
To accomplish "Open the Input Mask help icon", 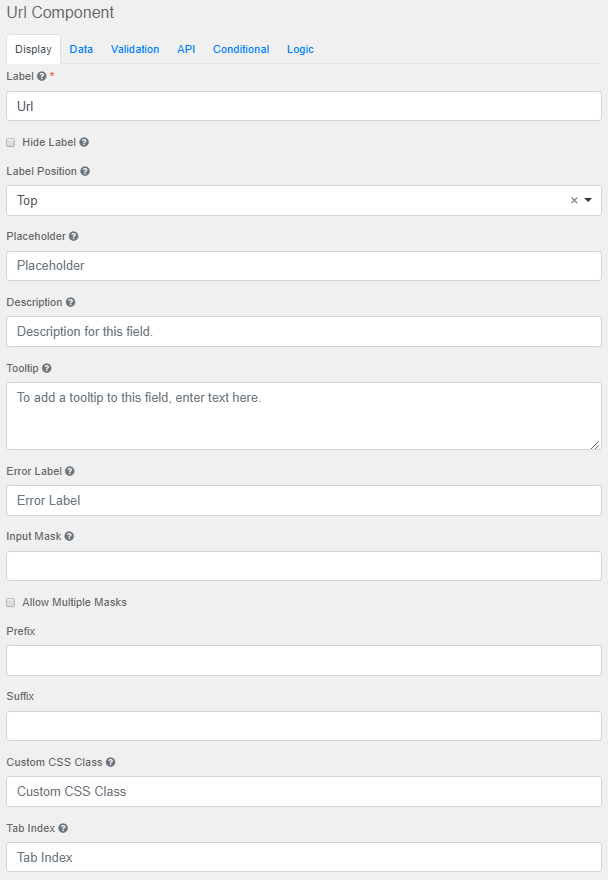I will 67,536.
